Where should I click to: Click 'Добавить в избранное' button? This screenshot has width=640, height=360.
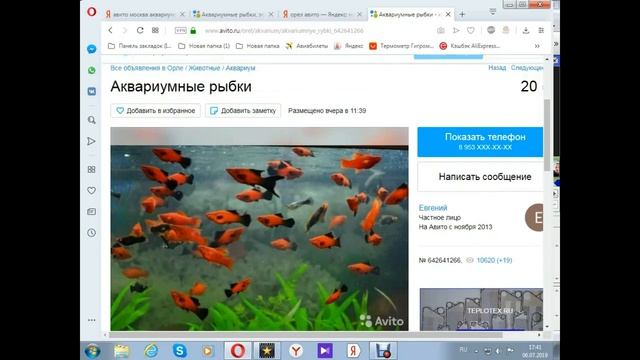coord(156,111)
